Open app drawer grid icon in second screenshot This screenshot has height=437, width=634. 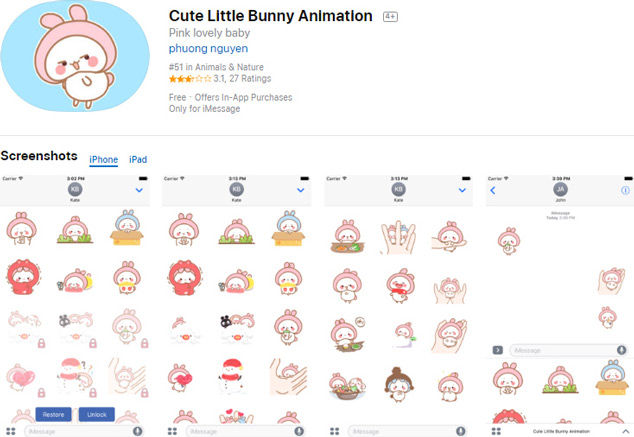point(172,431)
